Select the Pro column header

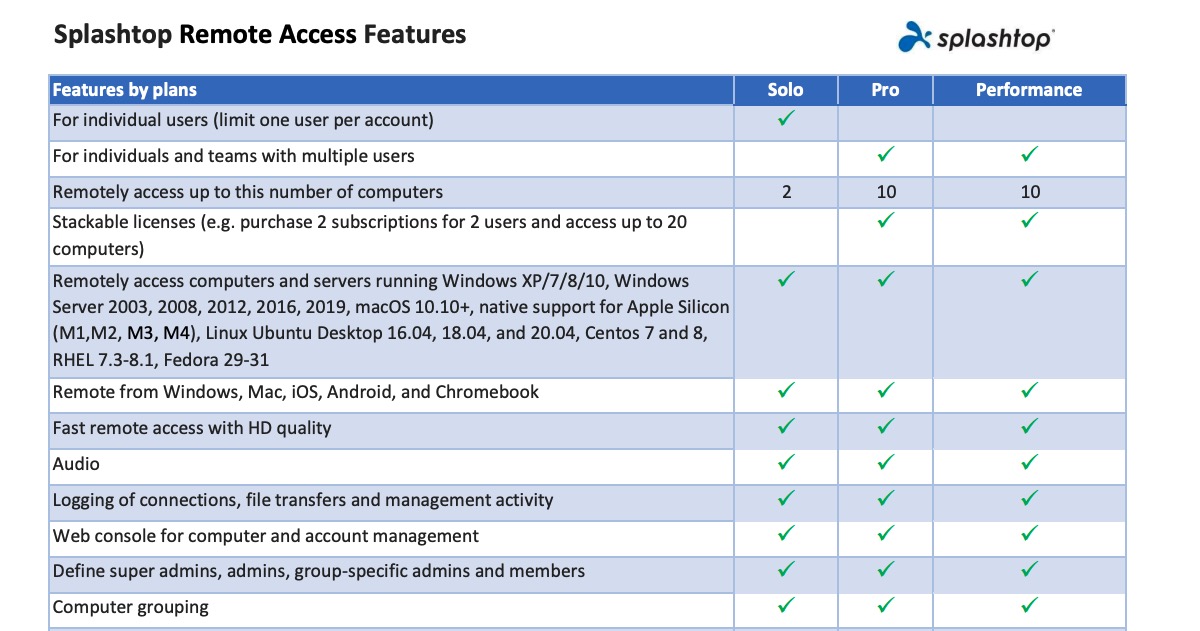pos(884,90)
